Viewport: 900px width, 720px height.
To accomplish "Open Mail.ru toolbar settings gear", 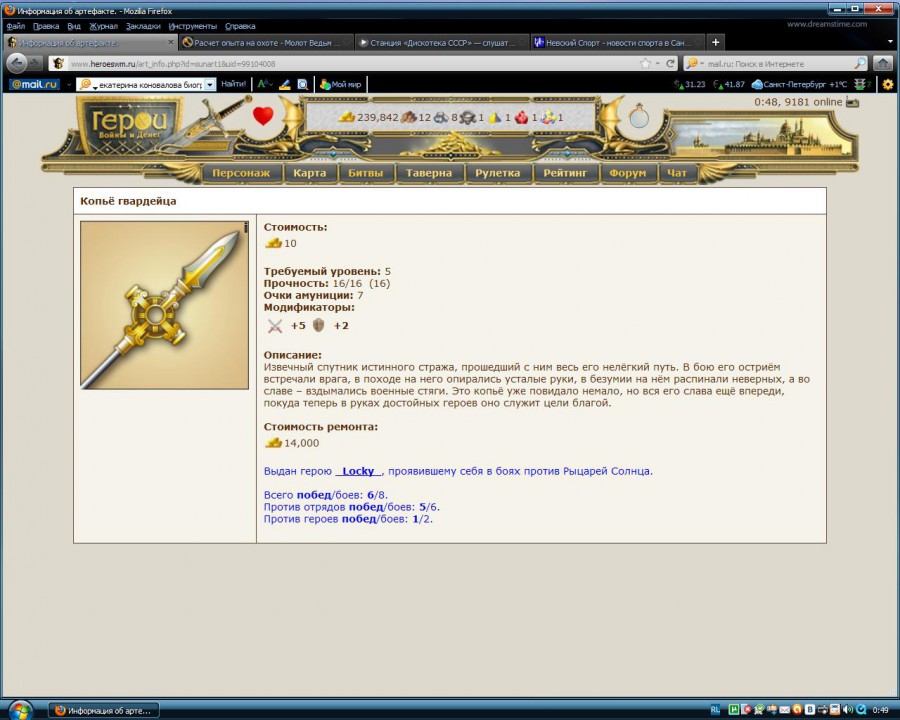I will [x=887, y=85].
